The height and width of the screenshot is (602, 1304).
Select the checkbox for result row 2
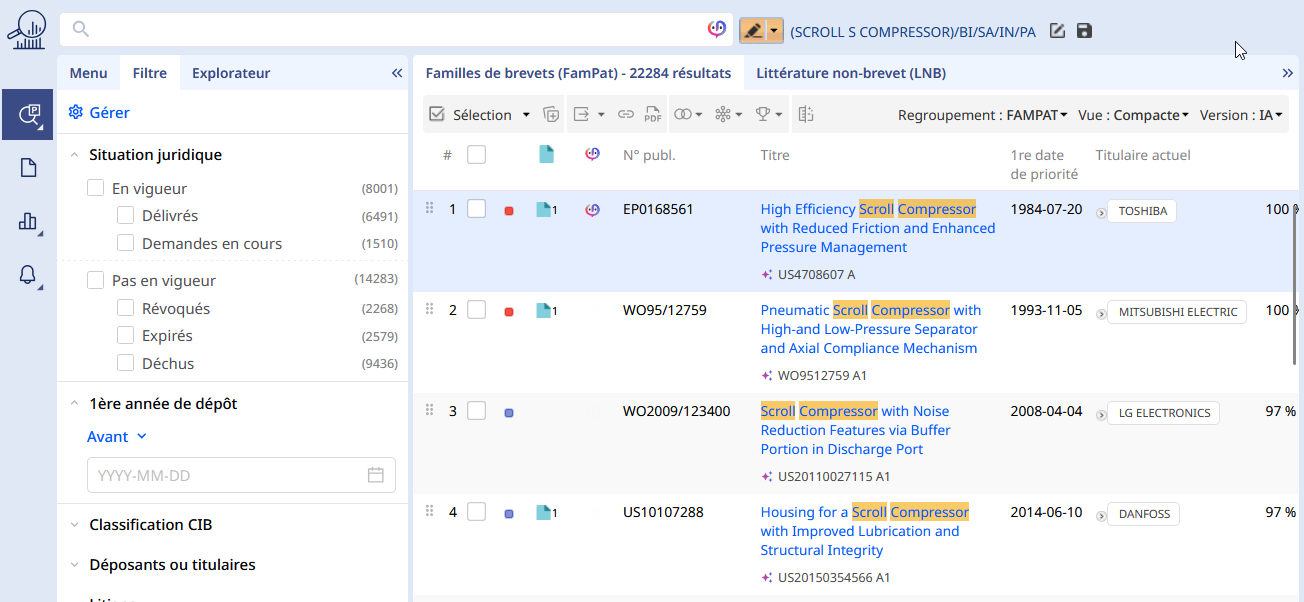coord(477,310)
